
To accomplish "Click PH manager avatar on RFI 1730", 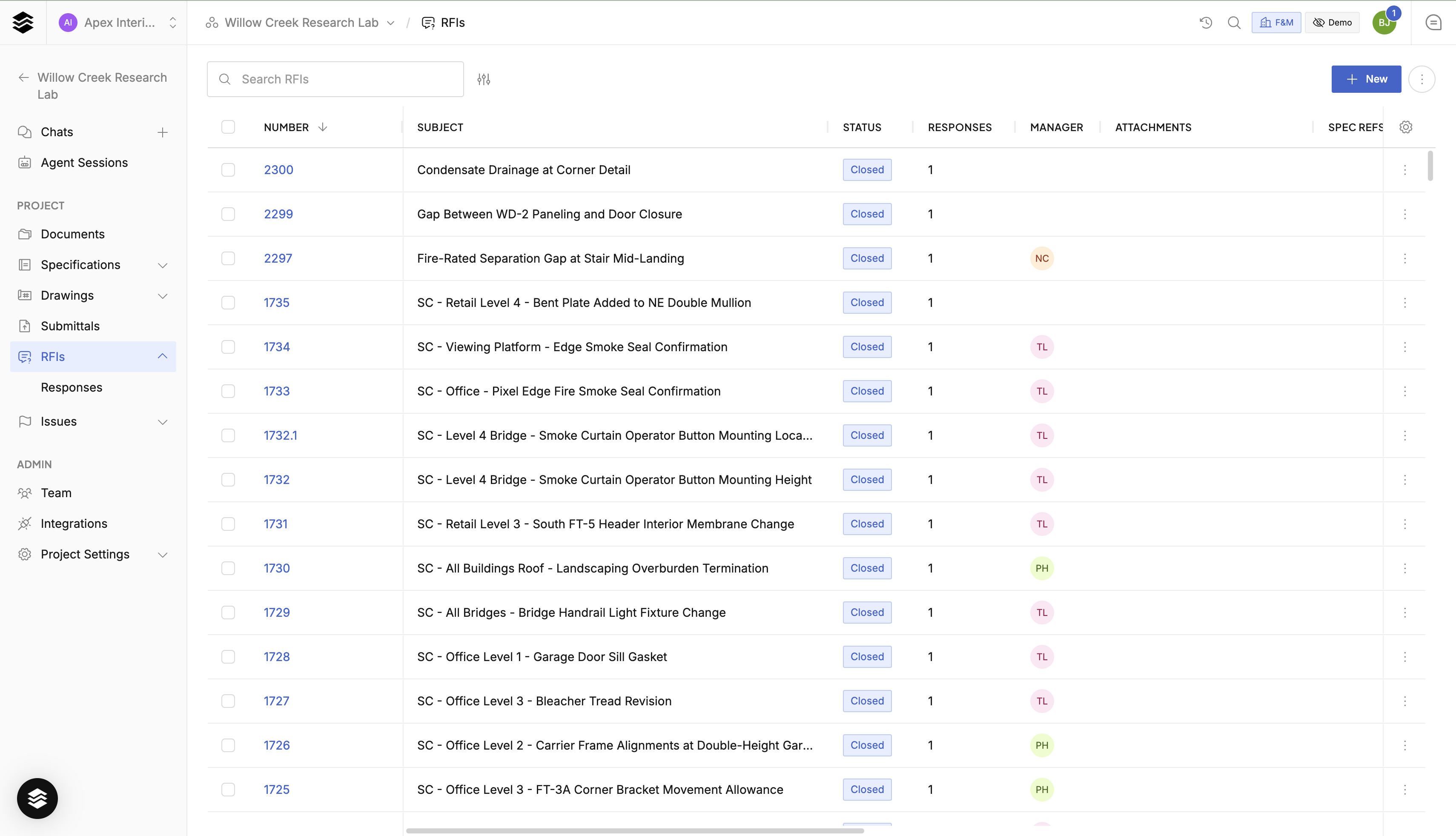I will tap(1041, 568).
